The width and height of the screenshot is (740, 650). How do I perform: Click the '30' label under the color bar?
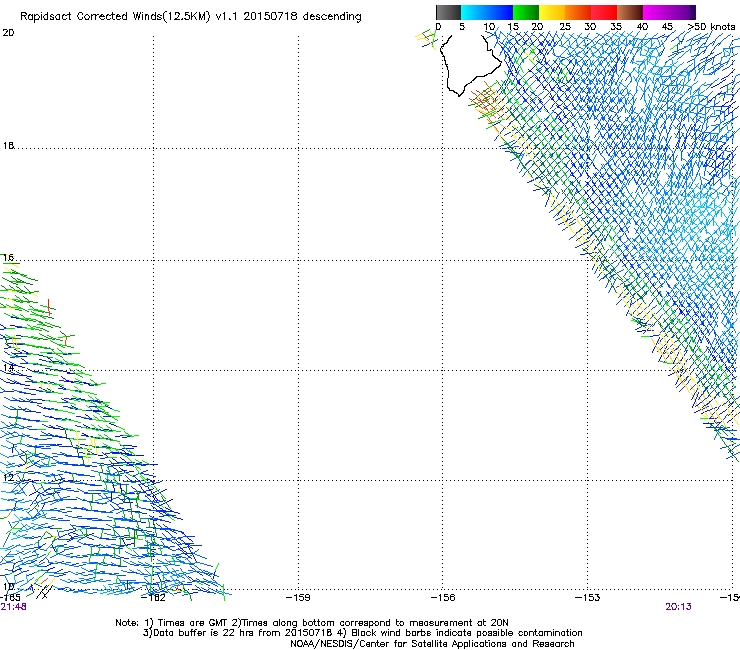[590, 27]
